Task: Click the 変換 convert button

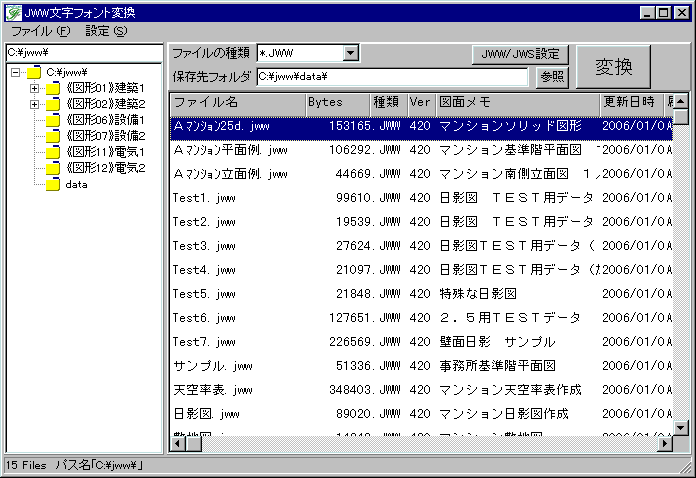Action: 613,67
